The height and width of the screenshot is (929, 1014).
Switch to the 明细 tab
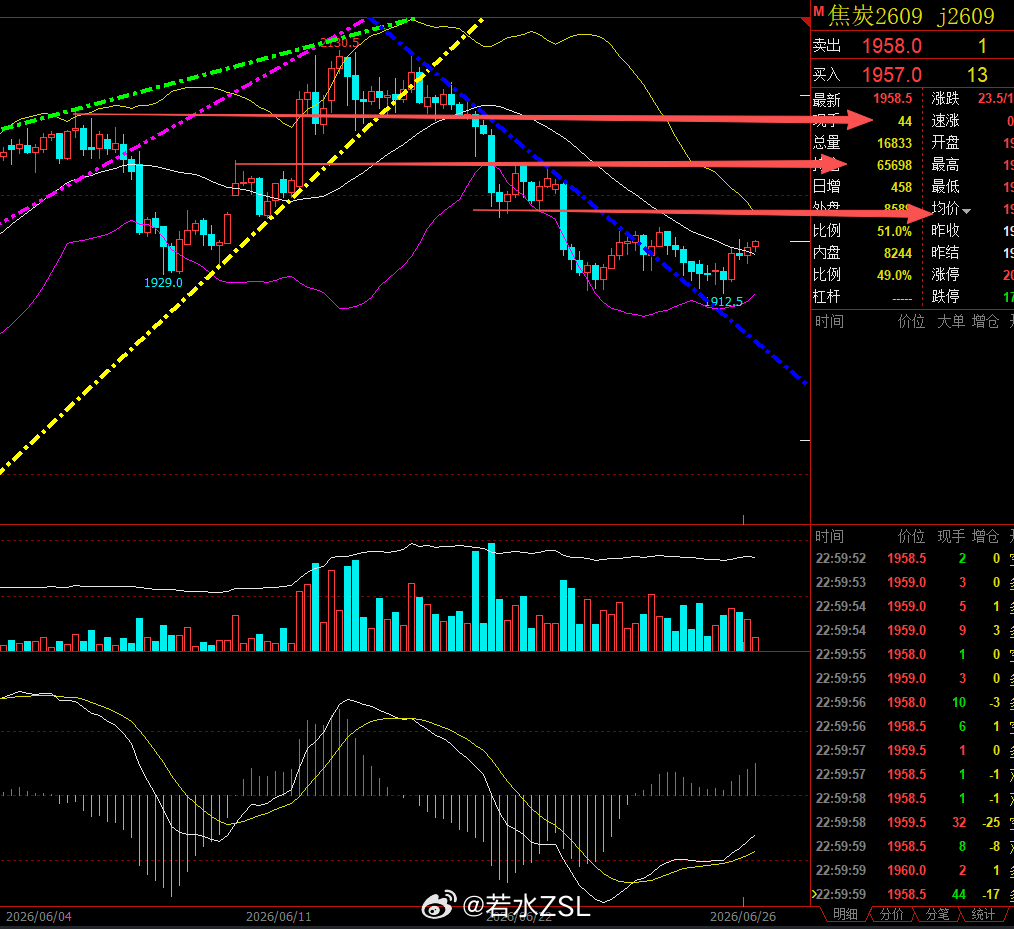pyautogui.click(x=845, y=914)
